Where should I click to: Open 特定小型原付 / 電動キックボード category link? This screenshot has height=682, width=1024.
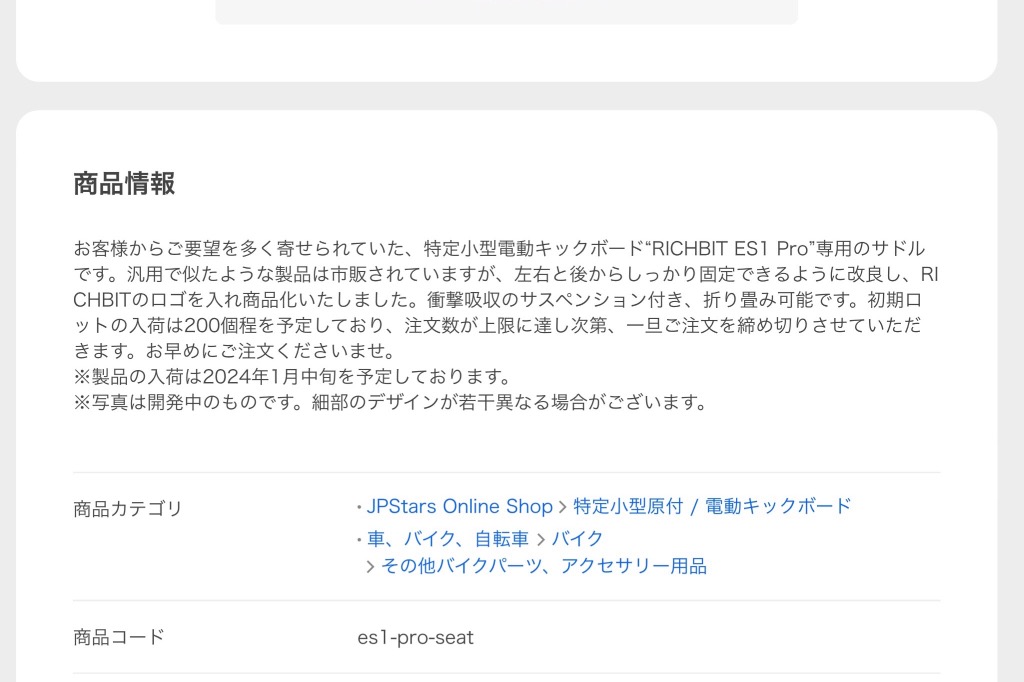tap(712, 506)
